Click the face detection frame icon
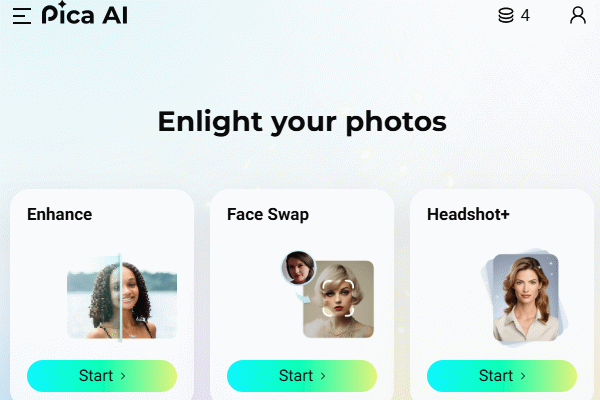Viewport: 600px width, 400px height. (338, 298)
